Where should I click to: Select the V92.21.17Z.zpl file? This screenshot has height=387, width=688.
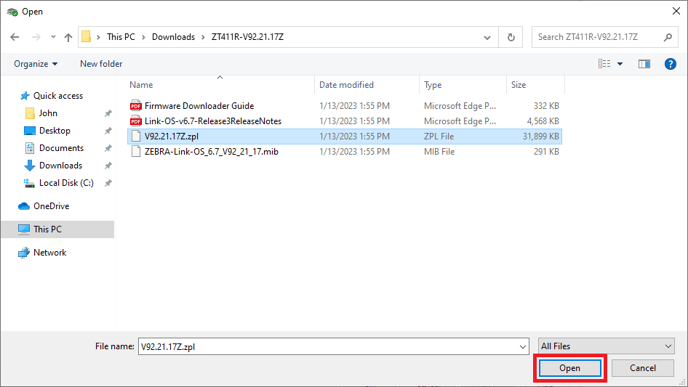pyautogui.click(x=344, y=136)
